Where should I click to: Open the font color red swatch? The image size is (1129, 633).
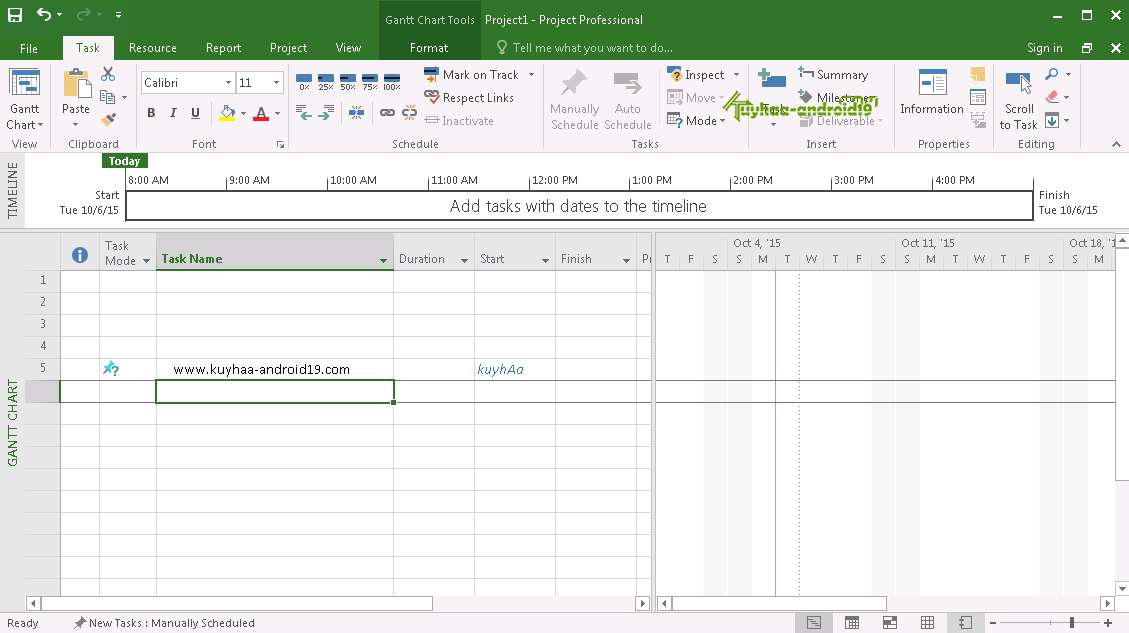(261, 113)
